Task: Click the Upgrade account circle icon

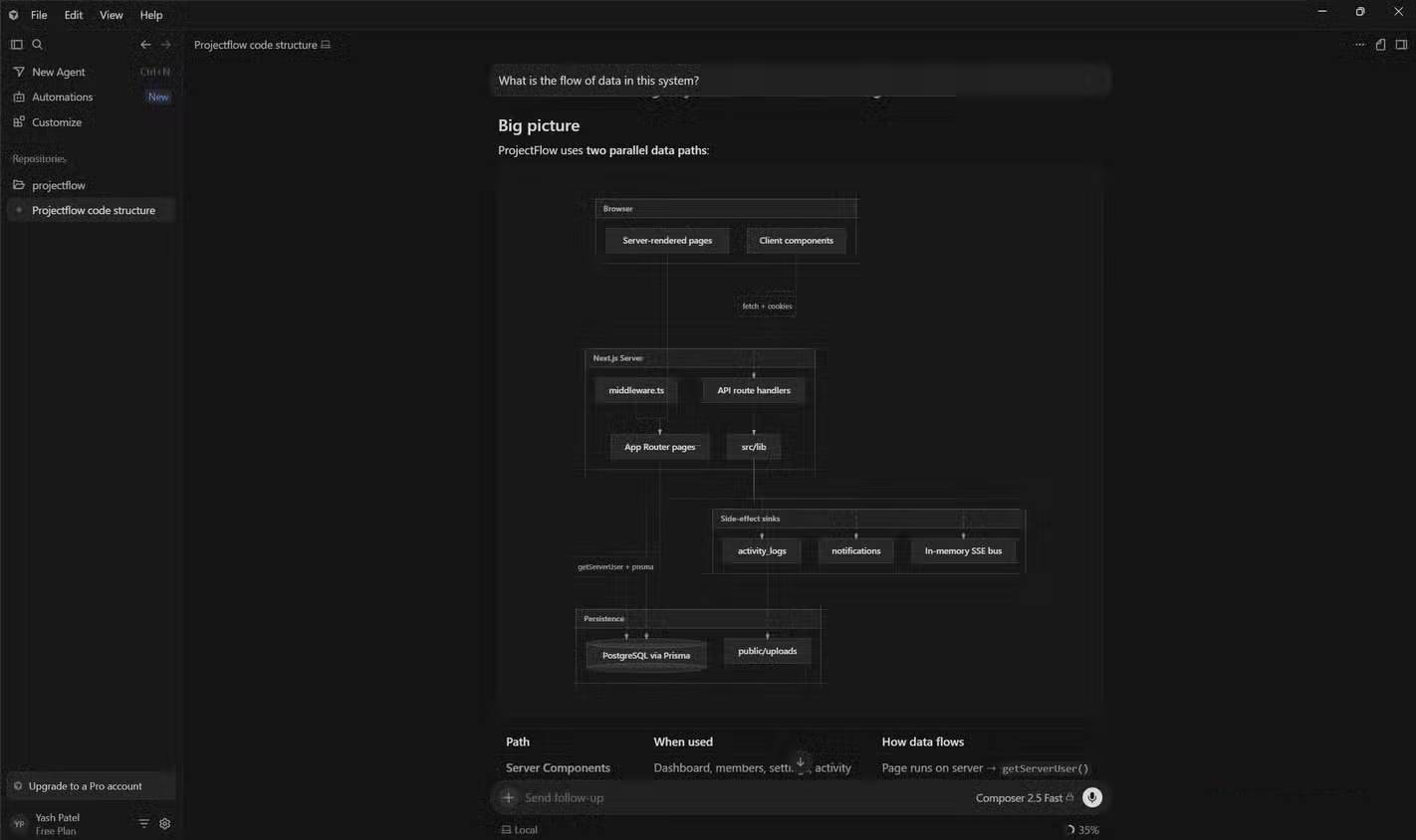Action: [18, 786]
